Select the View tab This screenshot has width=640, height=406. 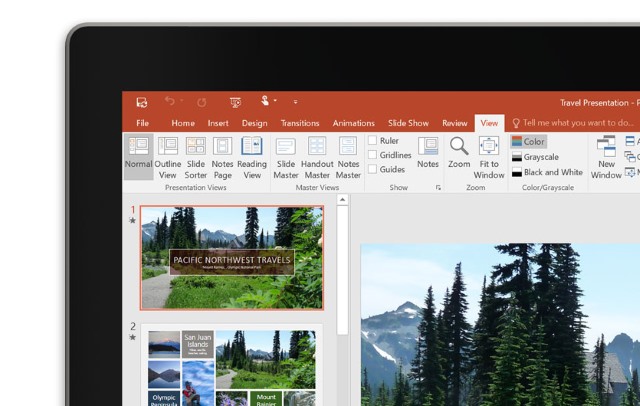tap(489, 123)
